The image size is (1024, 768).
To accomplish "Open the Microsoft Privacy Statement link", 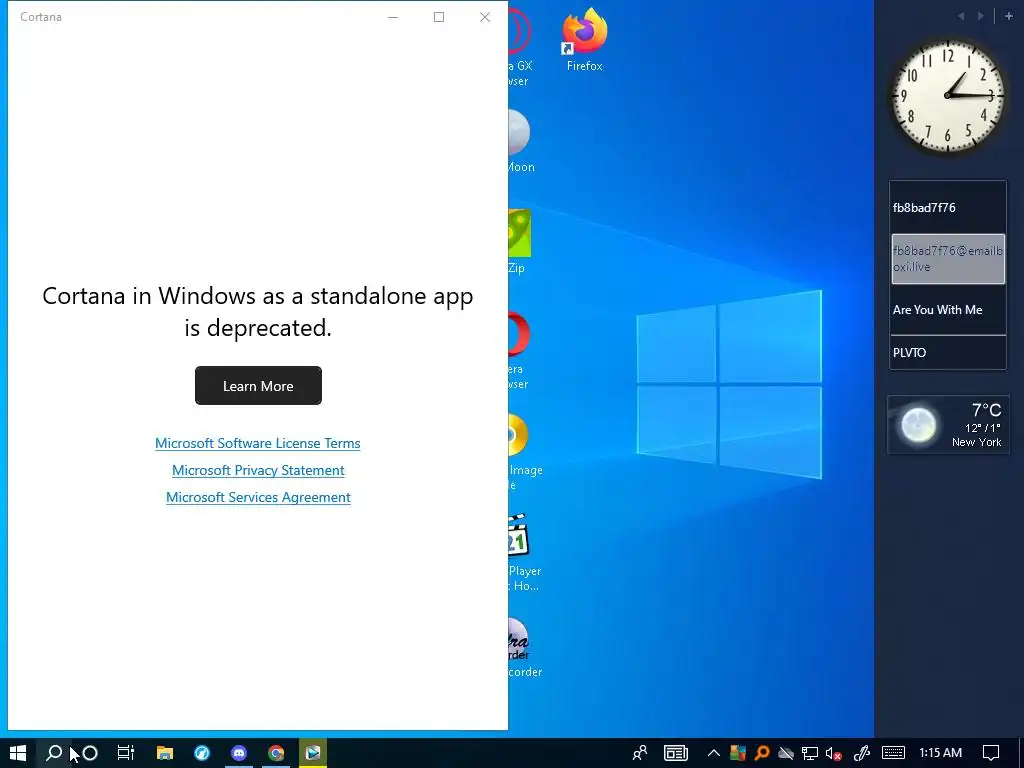I will pos(258,470).
